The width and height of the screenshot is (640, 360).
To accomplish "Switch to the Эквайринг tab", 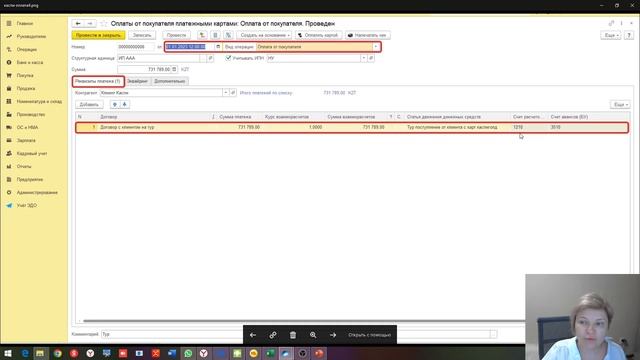I will [138, 81].
